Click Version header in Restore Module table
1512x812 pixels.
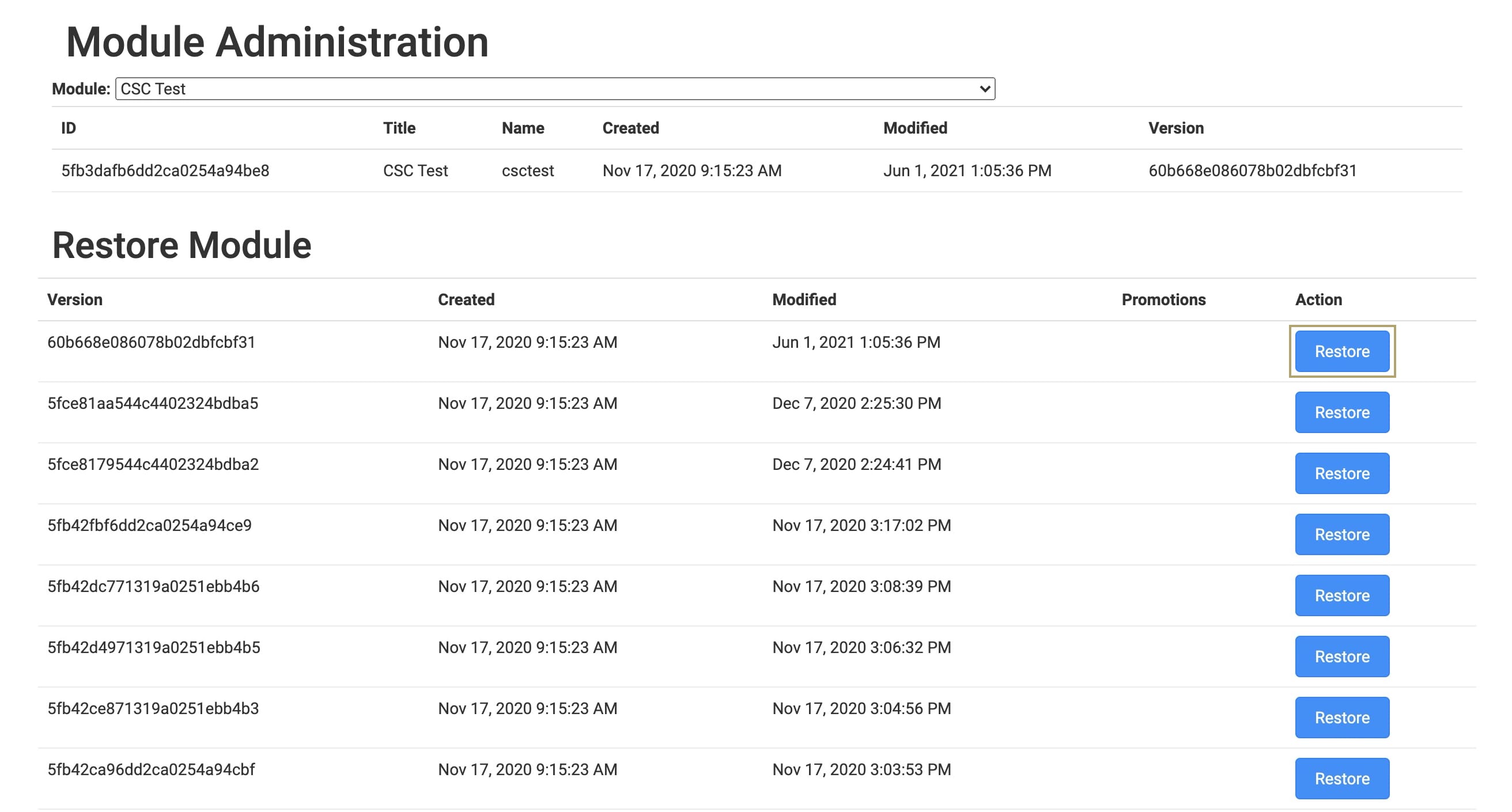pyautogui.click(x=75, y=300)
